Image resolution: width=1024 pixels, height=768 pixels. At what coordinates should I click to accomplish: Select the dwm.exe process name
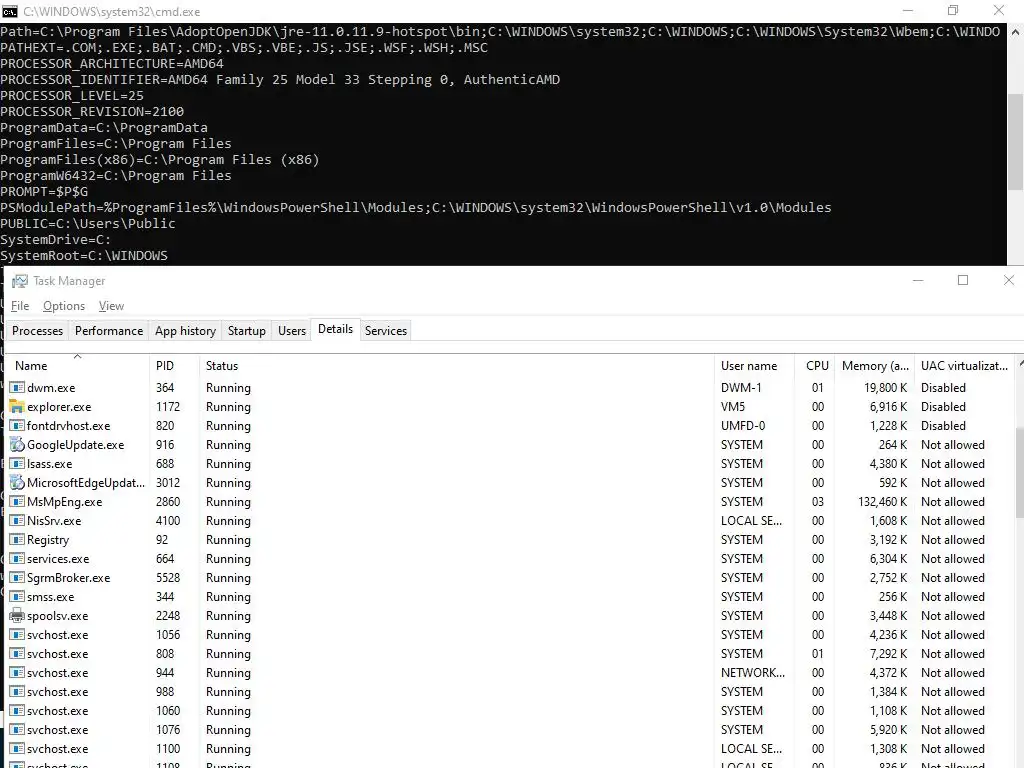coord(51,387)
